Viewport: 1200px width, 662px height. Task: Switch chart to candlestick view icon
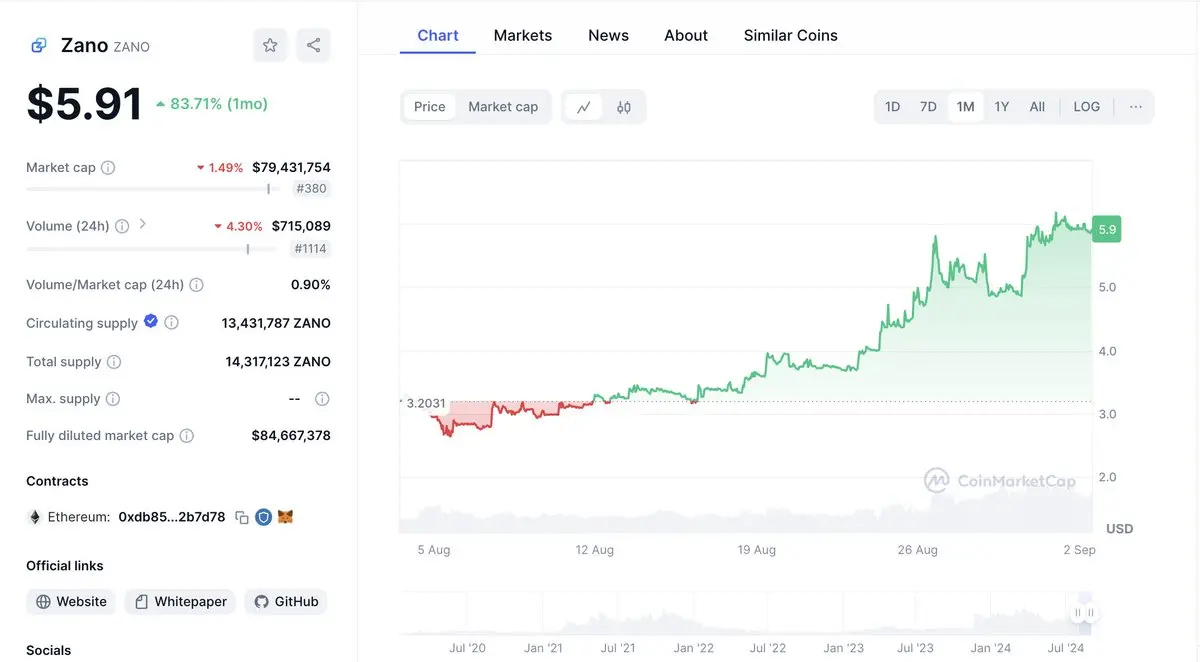point(624,107)
